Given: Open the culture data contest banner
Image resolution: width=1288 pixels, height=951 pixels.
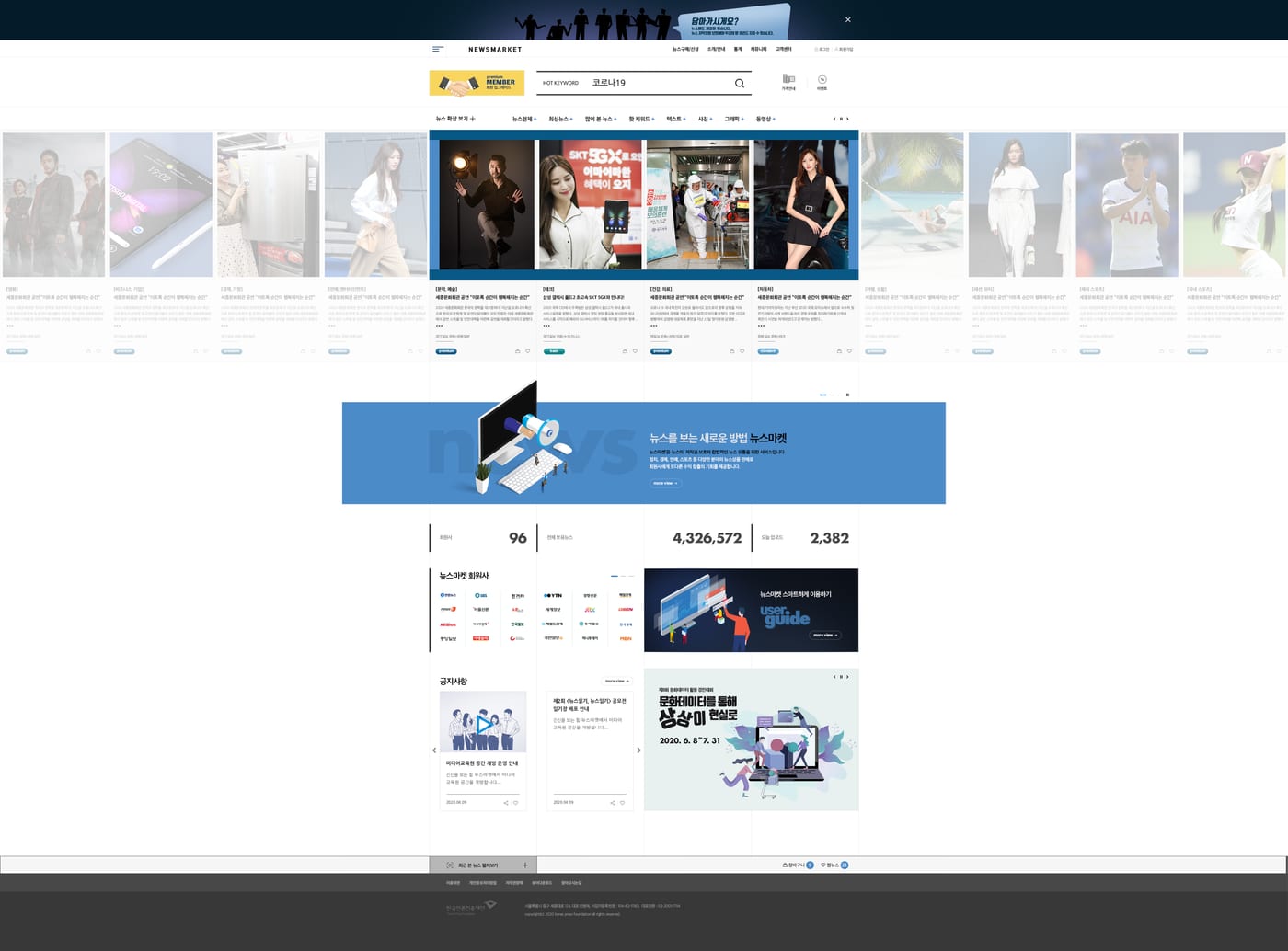Looking at the screenshot, I should point(751,739).
